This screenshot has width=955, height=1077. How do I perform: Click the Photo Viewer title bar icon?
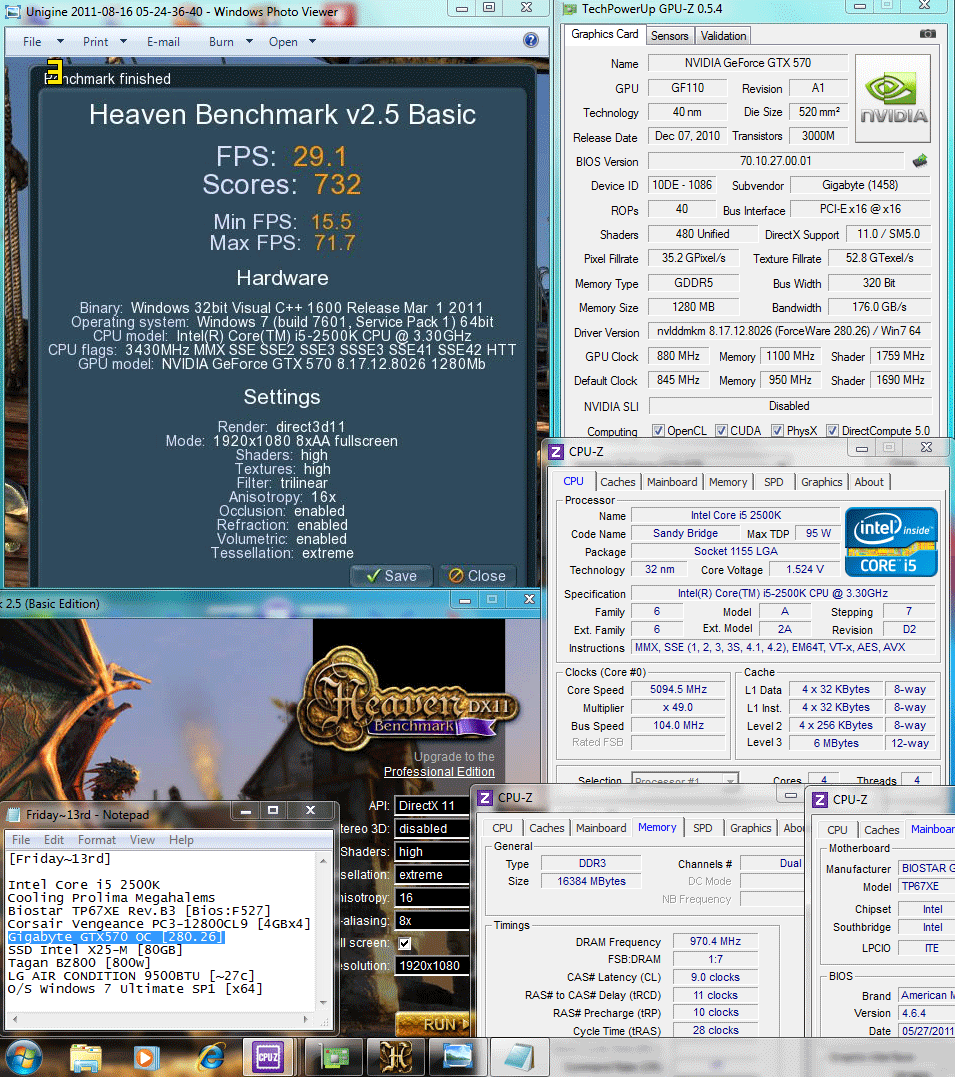(14, 12)
